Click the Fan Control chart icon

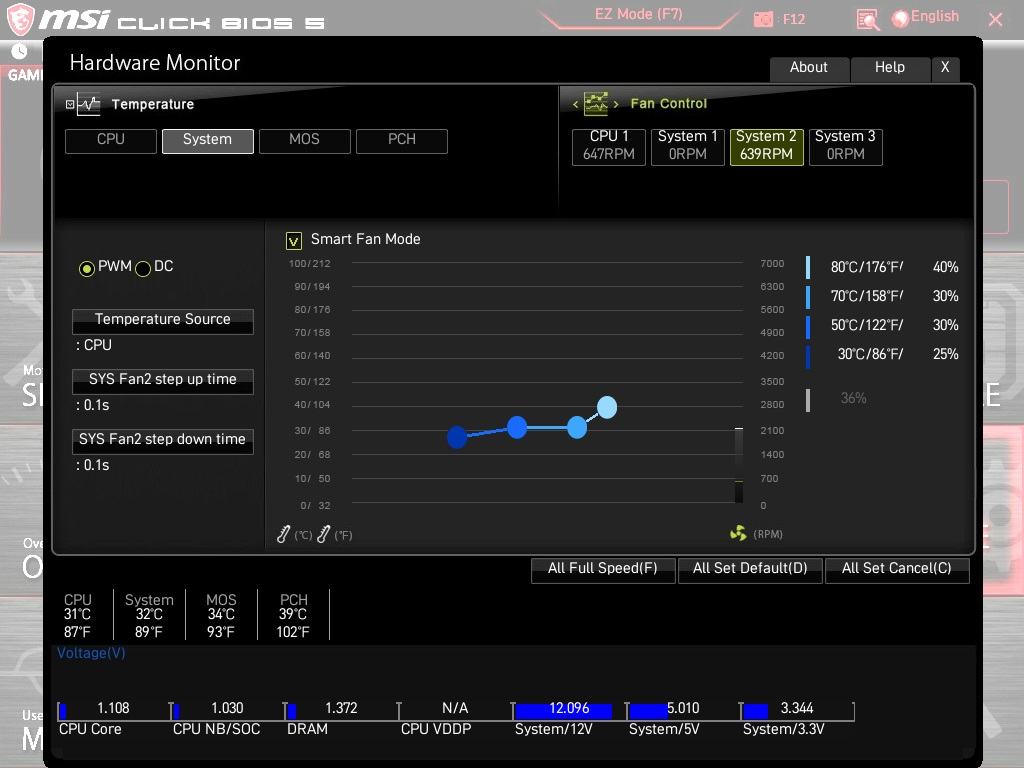(595, 103)
